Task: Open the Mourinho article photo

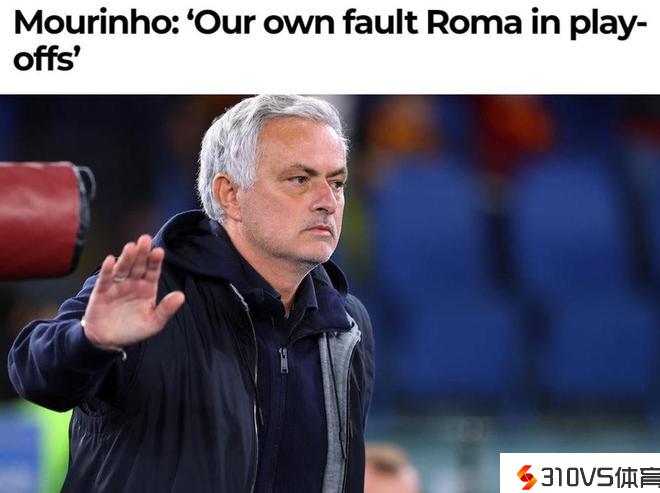Action: [x=330, y=294]
